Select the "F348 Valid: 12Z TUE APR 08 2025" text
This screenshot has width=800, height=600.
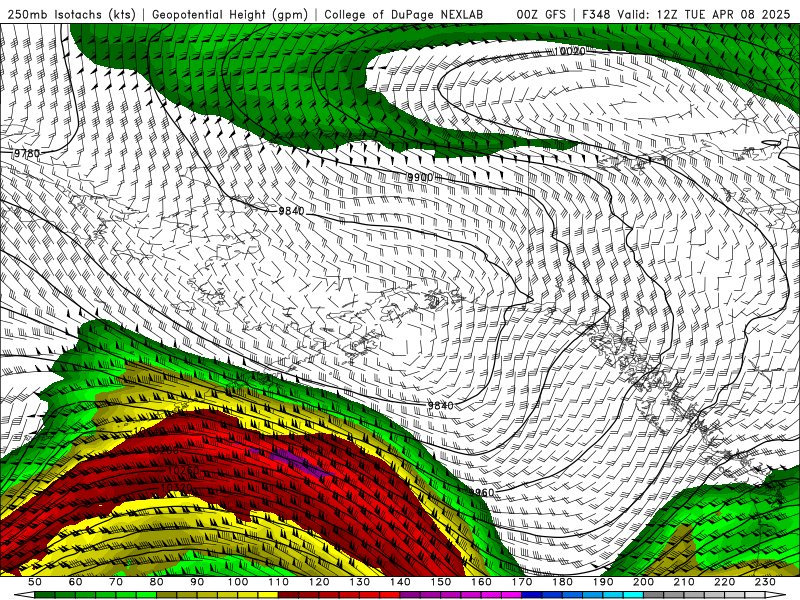coord(686,14)
